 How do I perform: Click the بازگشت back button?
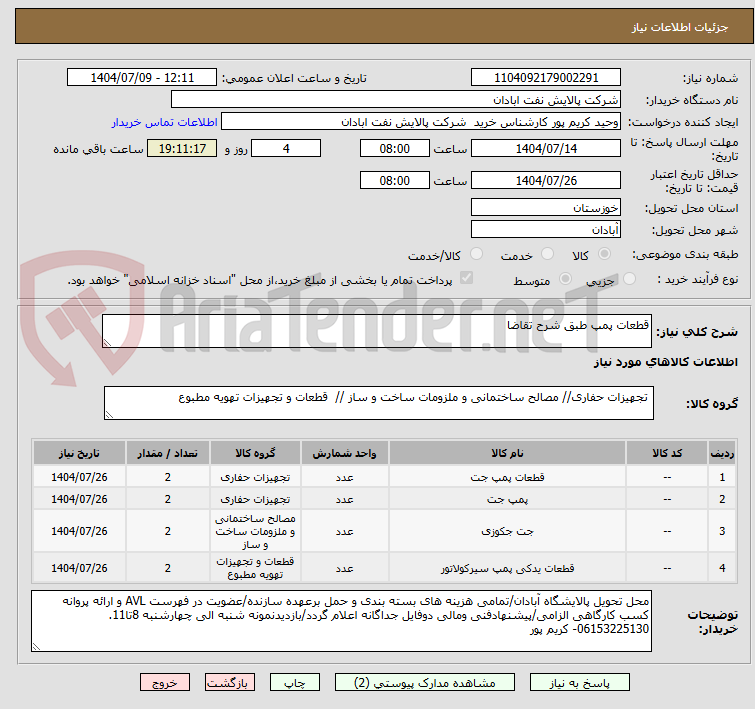pos(229,683)
